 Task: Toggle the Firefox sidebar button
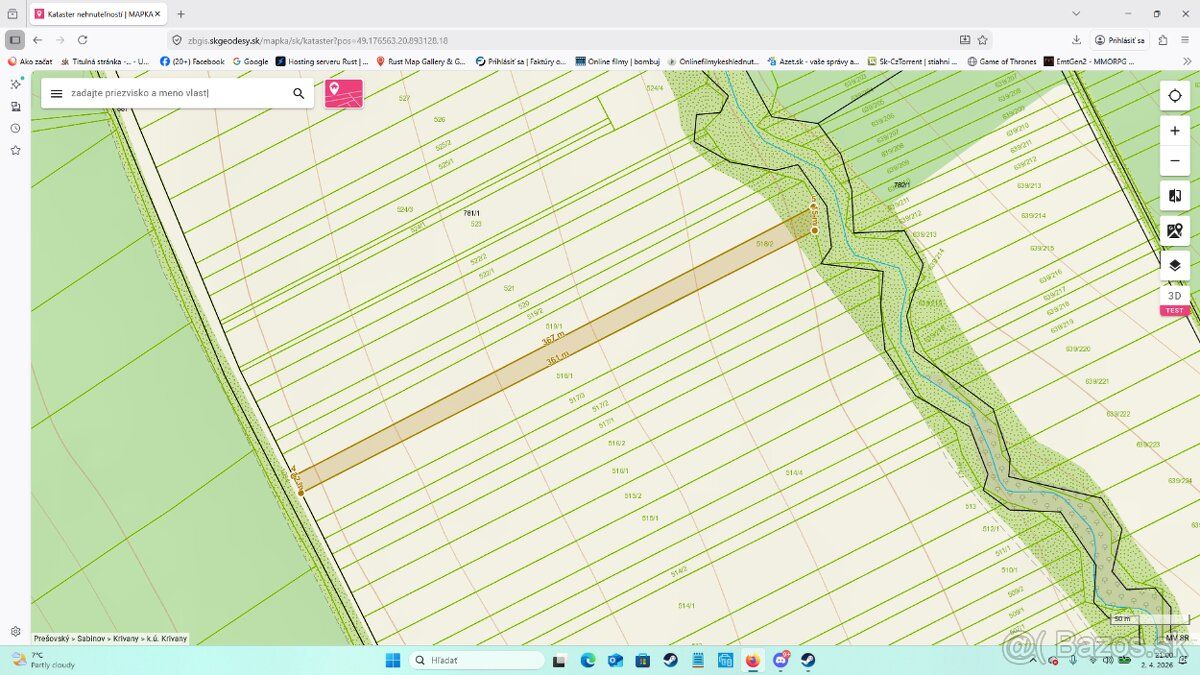[15, 40]
